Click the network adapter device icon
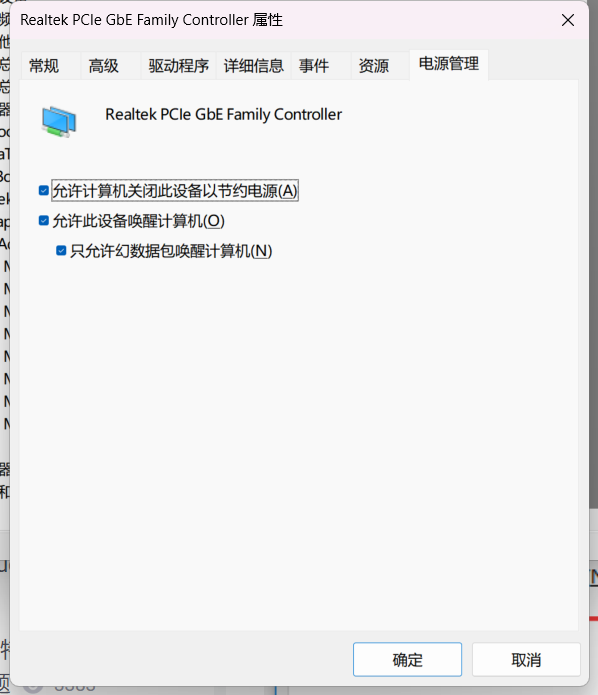The height and width of the screenshot is (695, 598). click(59, 121)
